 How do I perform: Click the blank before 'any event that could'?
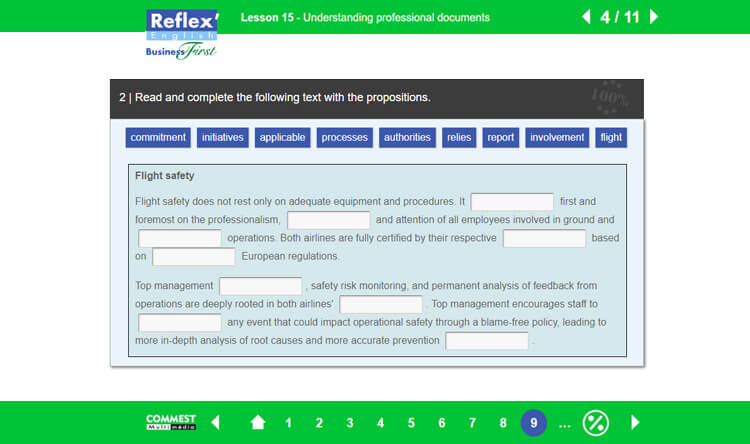click(x=179, y=322)
